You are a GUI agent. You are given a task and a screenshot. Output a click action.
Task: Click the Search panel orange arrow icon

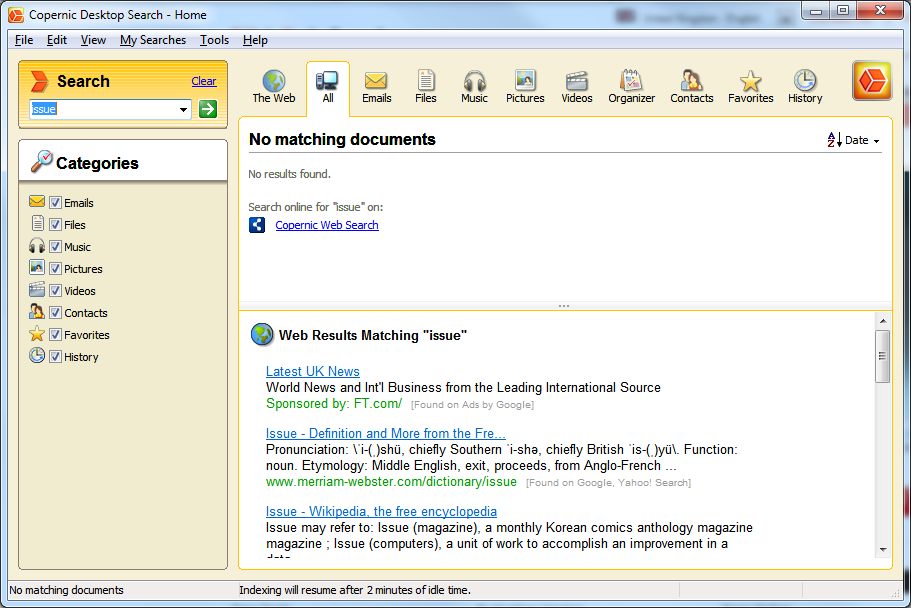tap(39, 81)
